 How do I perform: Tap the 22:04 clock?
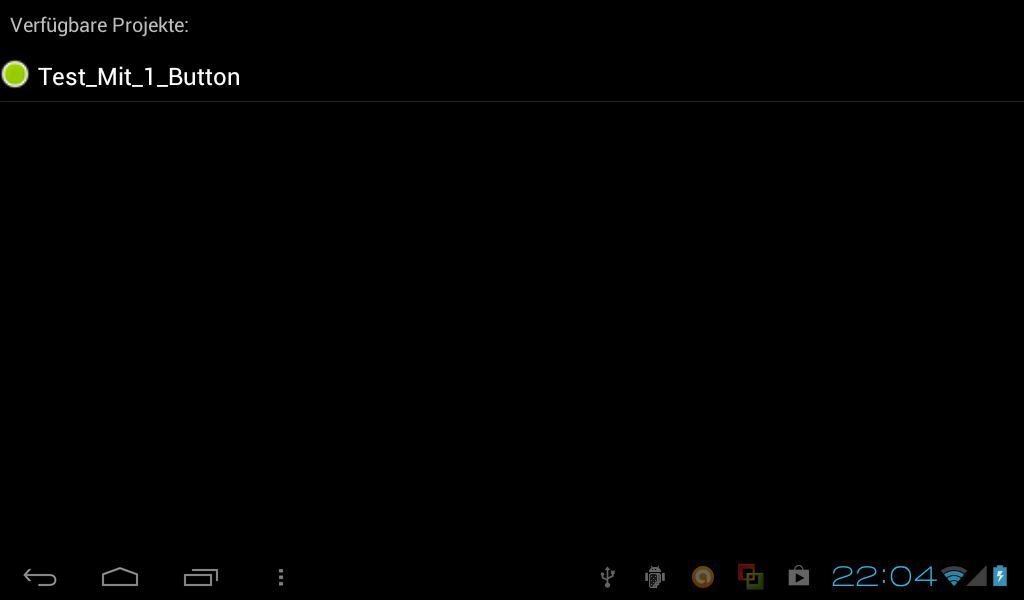(x=884, y=576)
